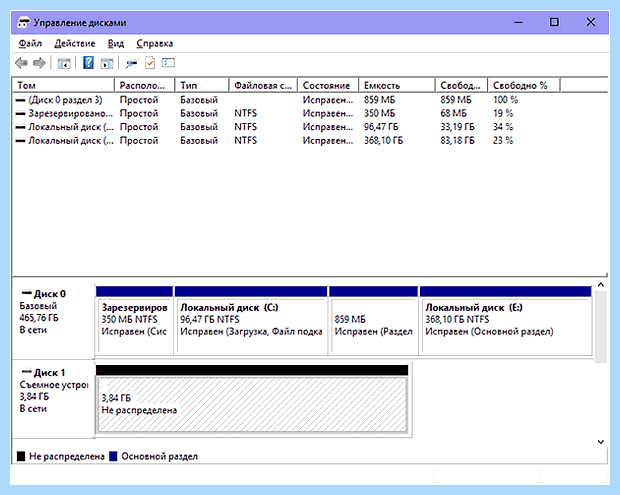The width and height of the screenshot is (620, 495).
Task: Click volume icon of 96,47 ГБ Локальный диск
Action: pos(20,127)
